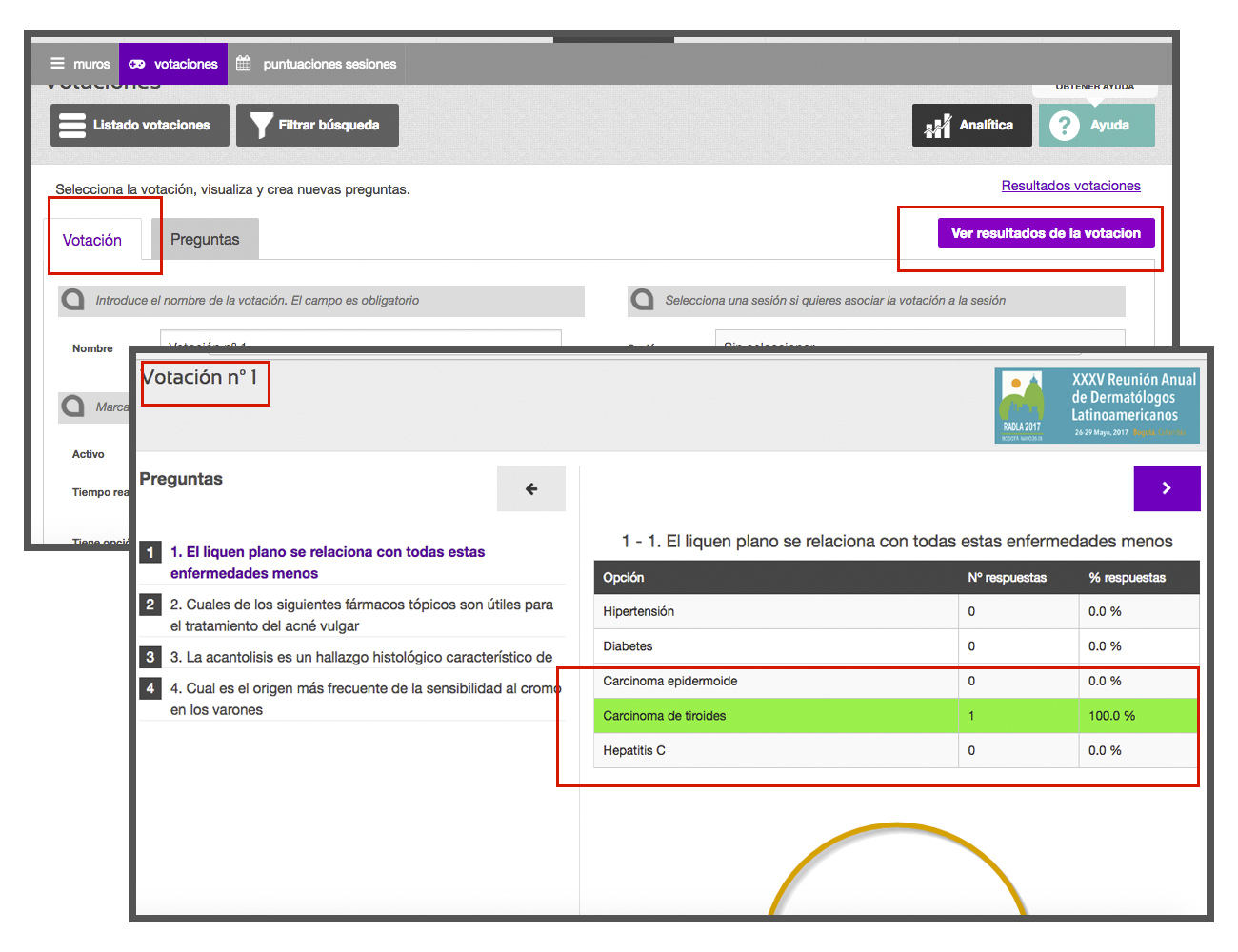Image resolution: width=1238 pixels, height=952 pixels.
Task: Click the Analítica chart icon
Action: [x=938, y=126]
